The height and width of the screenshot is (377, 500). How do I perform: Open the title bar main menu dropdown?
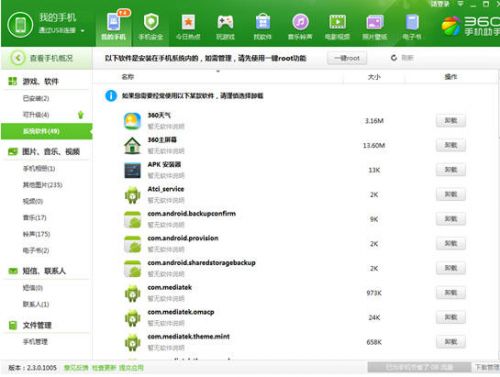coord(460,4)
